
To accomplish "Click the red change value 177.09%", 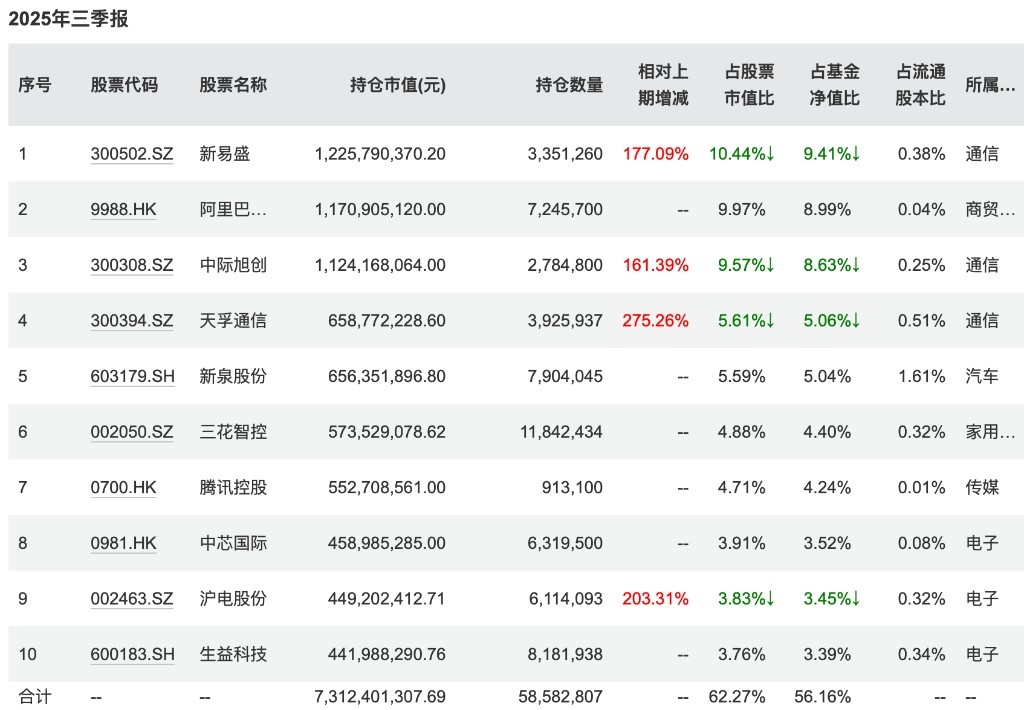I will tap(656, 154).
